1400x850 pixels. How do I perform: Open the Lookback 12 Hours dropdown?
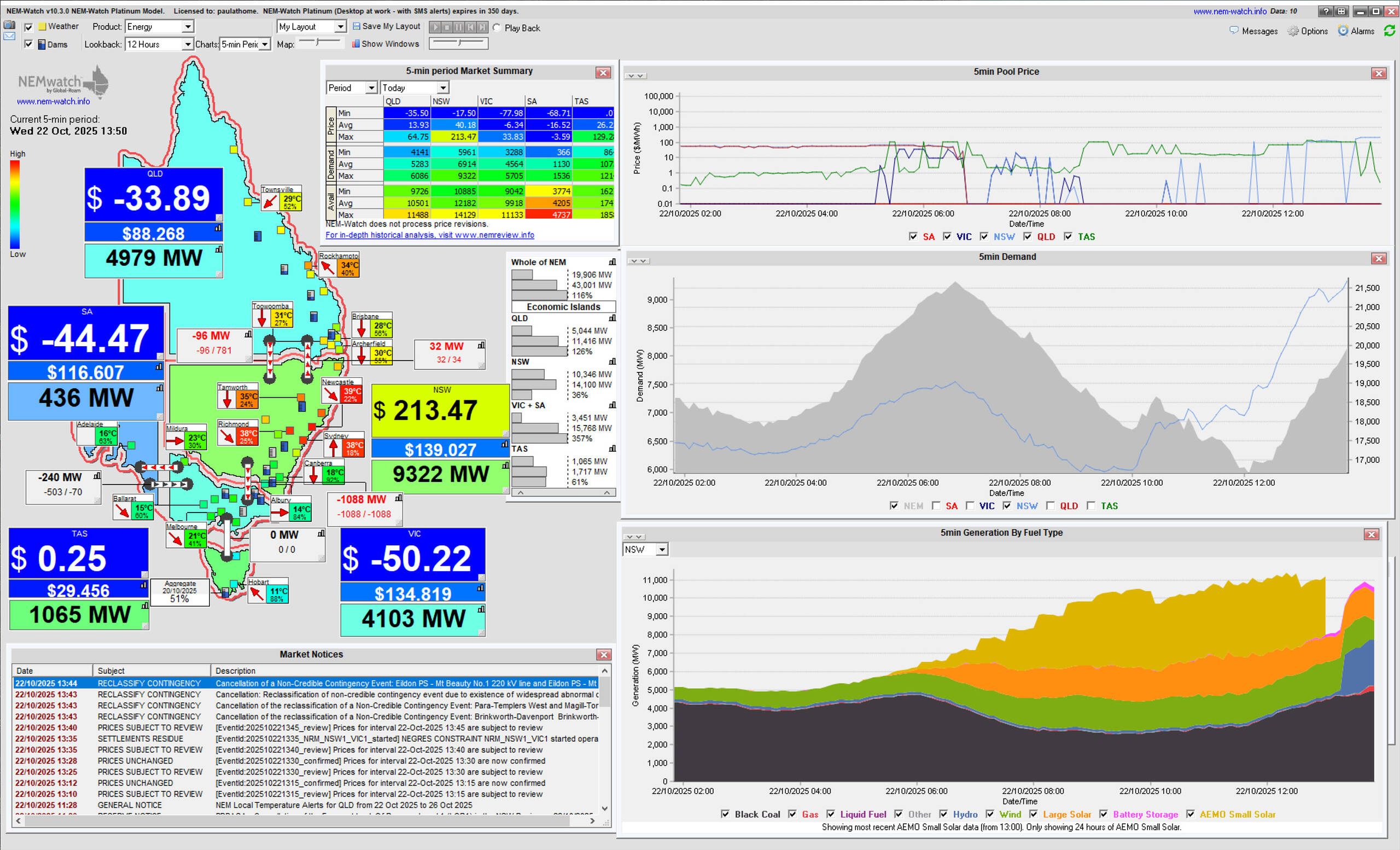187,44
